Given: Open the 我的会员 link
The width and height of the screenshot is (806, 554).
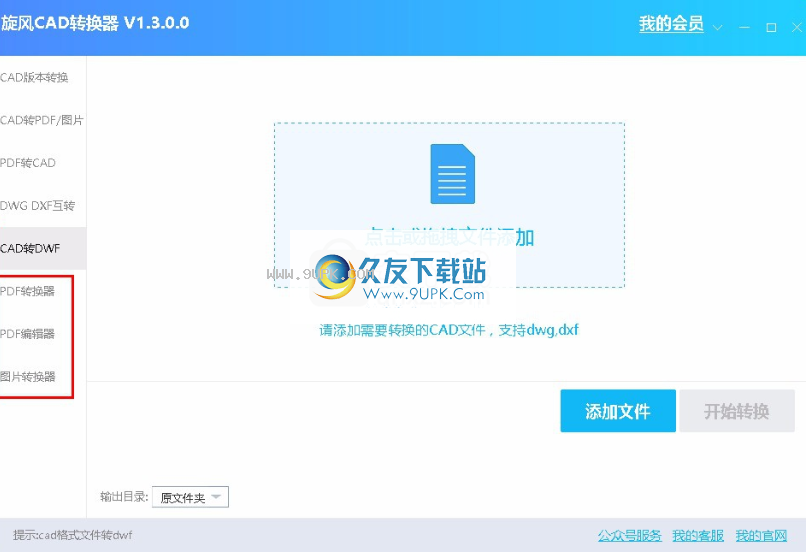Looking at the screenshot, I should (671, 24).
